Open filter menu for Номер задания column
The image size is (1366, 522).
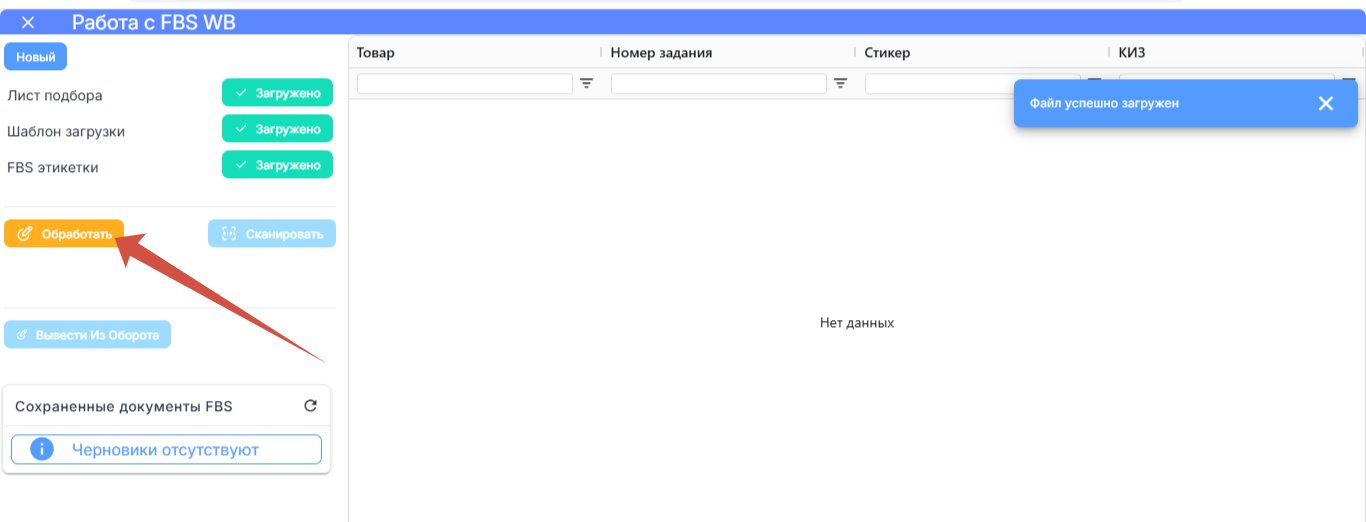(x=841, y=84)
